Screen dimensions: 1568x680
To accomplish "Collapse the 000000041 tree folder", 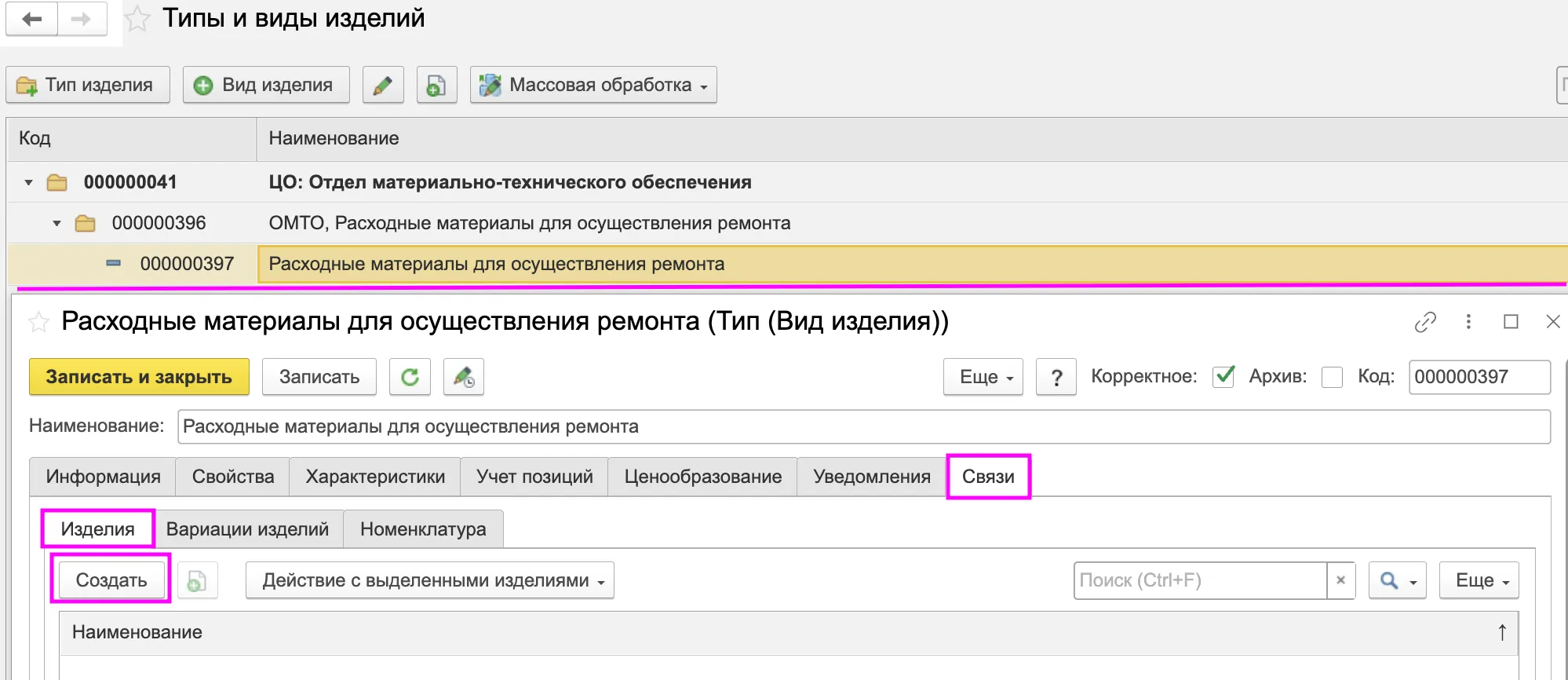I will [29, 182].
